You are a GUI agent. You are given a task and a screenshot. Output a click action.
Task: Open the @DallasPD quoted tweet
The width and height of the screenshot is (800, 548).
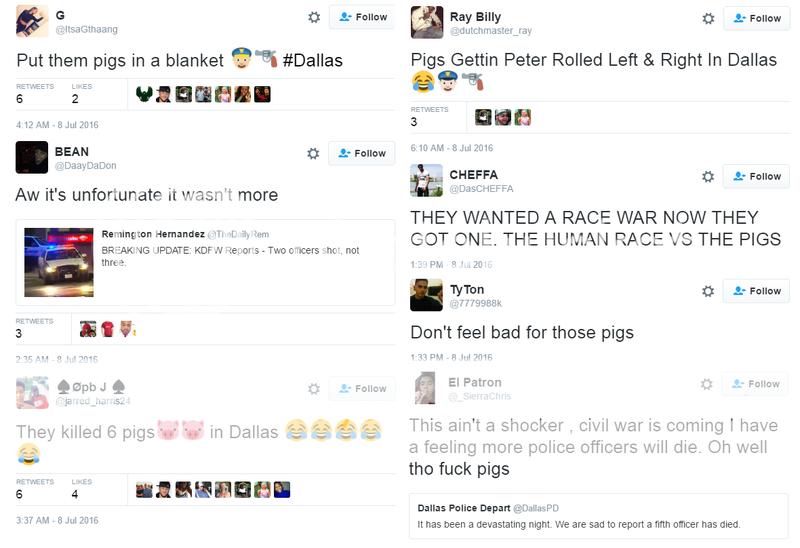(x=598, y=516)
